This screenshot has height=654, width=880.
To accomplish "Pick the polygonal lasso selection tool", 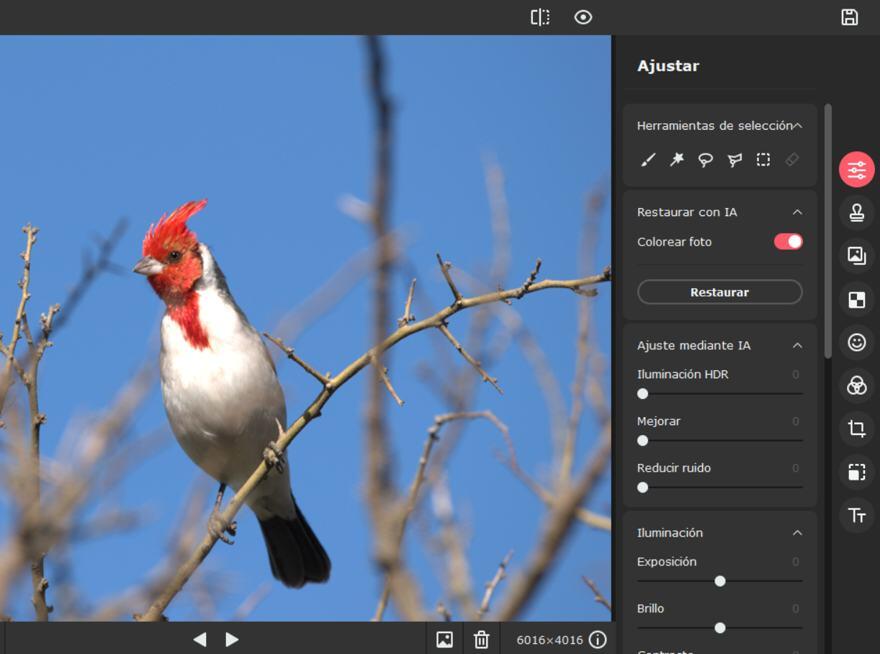I will coord(735,160).
